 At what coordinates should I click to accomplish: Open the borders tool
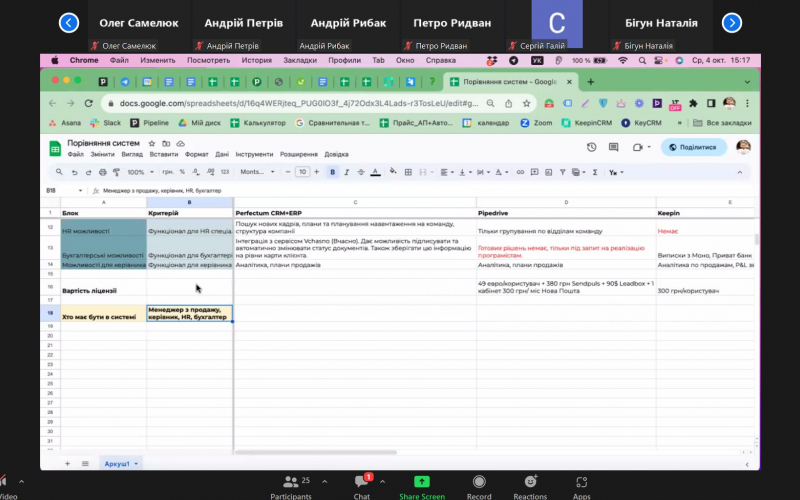(x=408, y=172)
